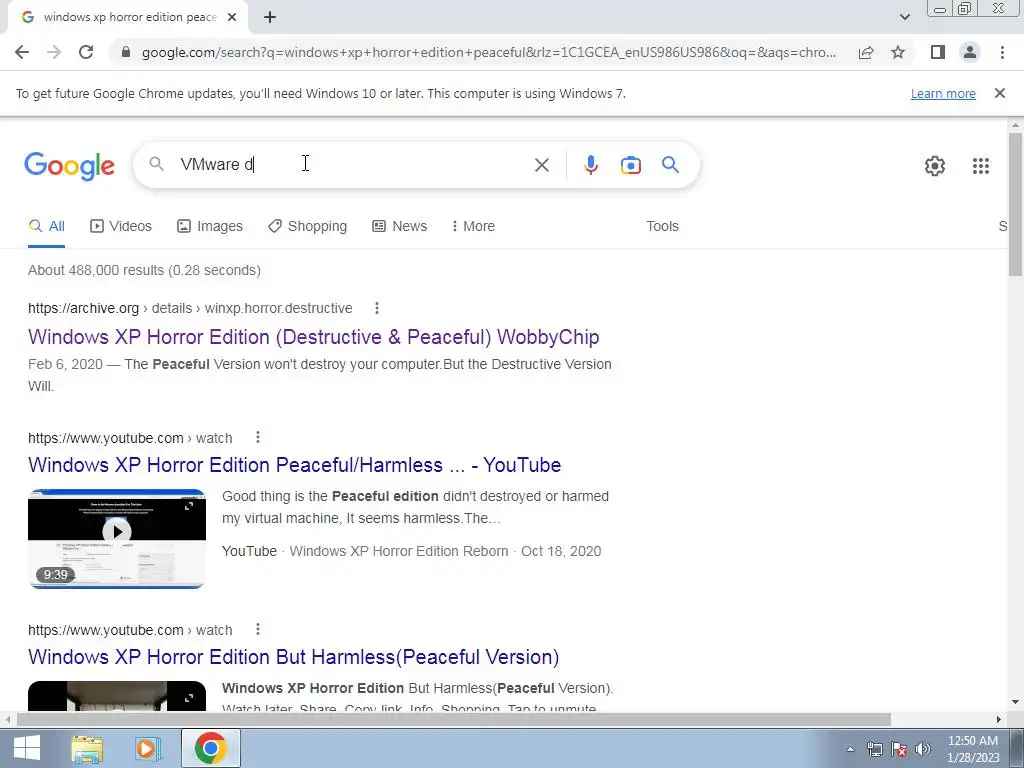Image resolution: width=1024 pixels, height=768 pixels.
Task: Go to Google home via logo
Action: pos(69,166)
